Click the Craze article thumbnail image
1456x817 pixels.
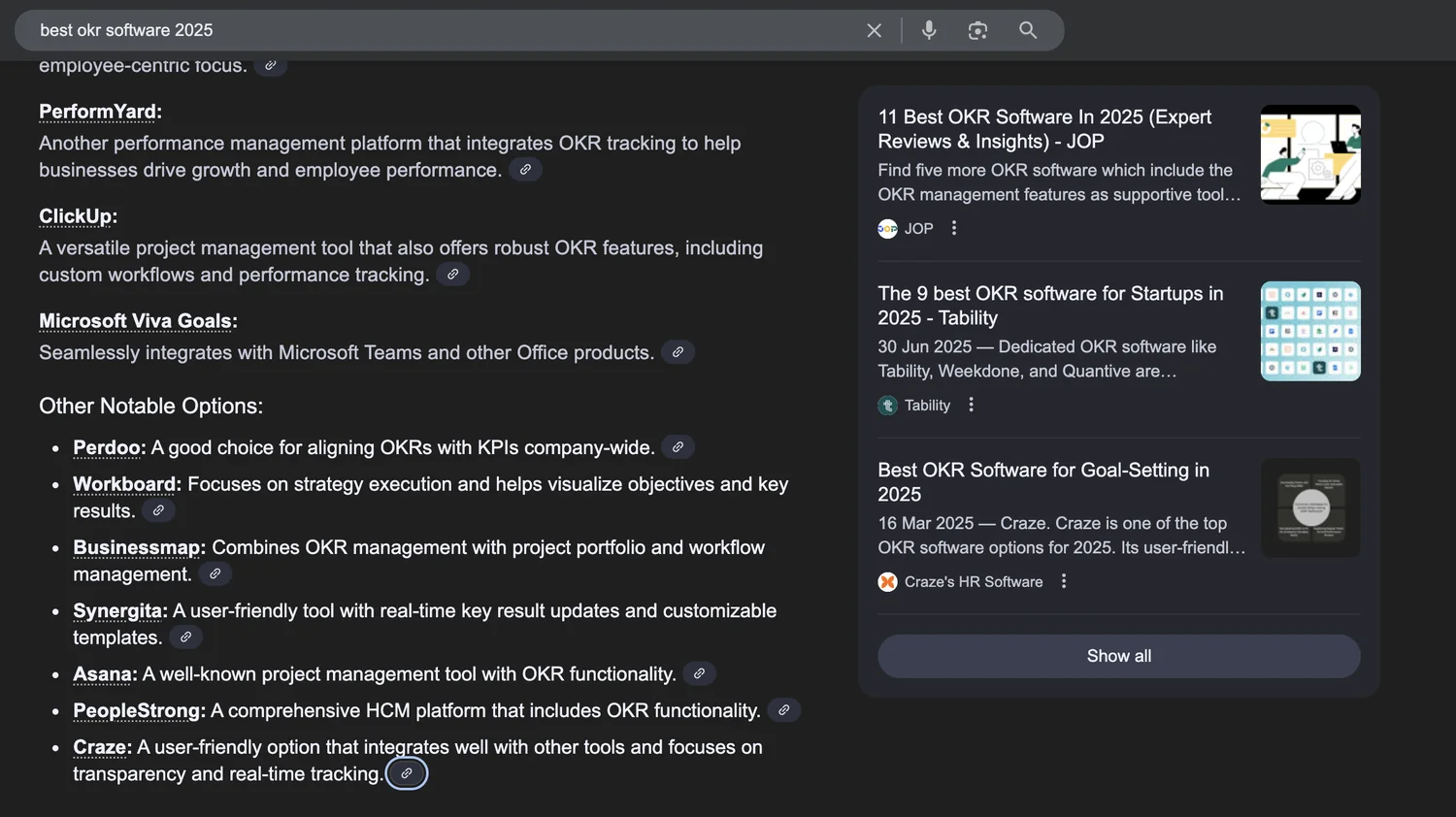[1310, 507]
